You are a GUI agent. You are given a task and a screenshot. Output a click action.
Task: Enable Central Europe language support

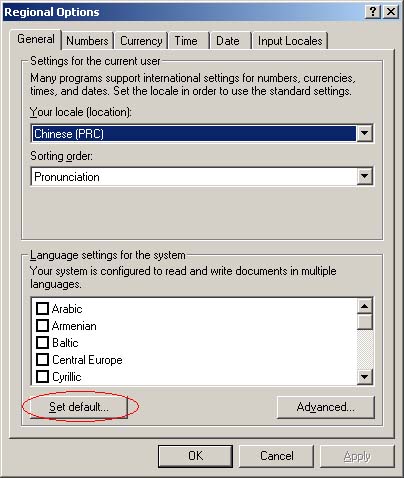pyautogui.click(x=42, y=360)
